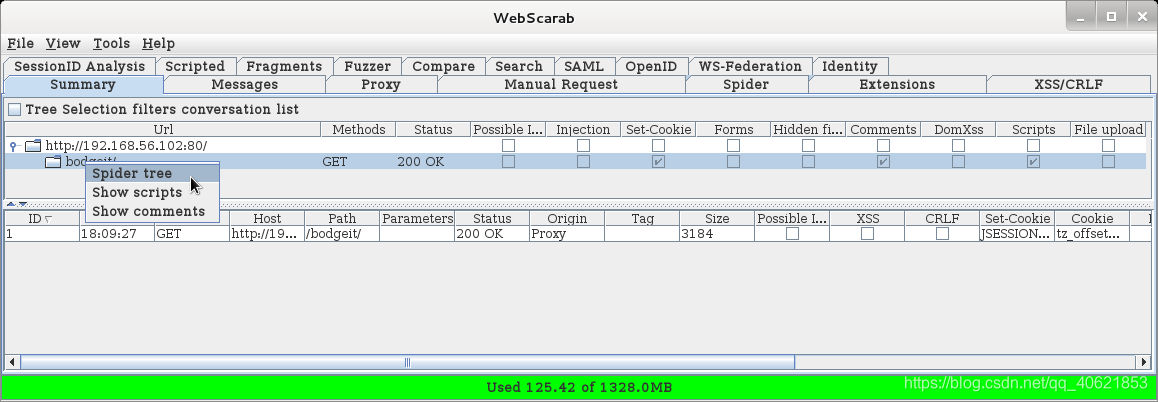Switch to Scripted tab
Image resolution: width=1158 pixels, height=402 pixels.
195,67
